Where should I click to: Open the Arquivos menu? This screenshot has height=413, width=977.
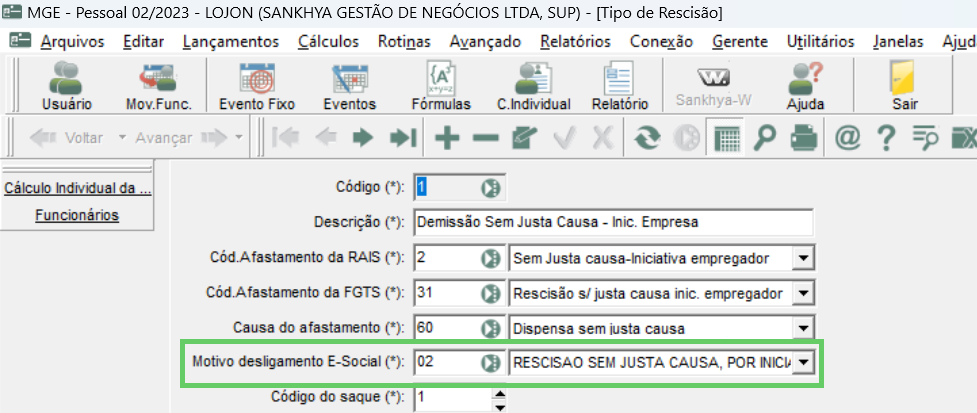(x=72, y=42)
